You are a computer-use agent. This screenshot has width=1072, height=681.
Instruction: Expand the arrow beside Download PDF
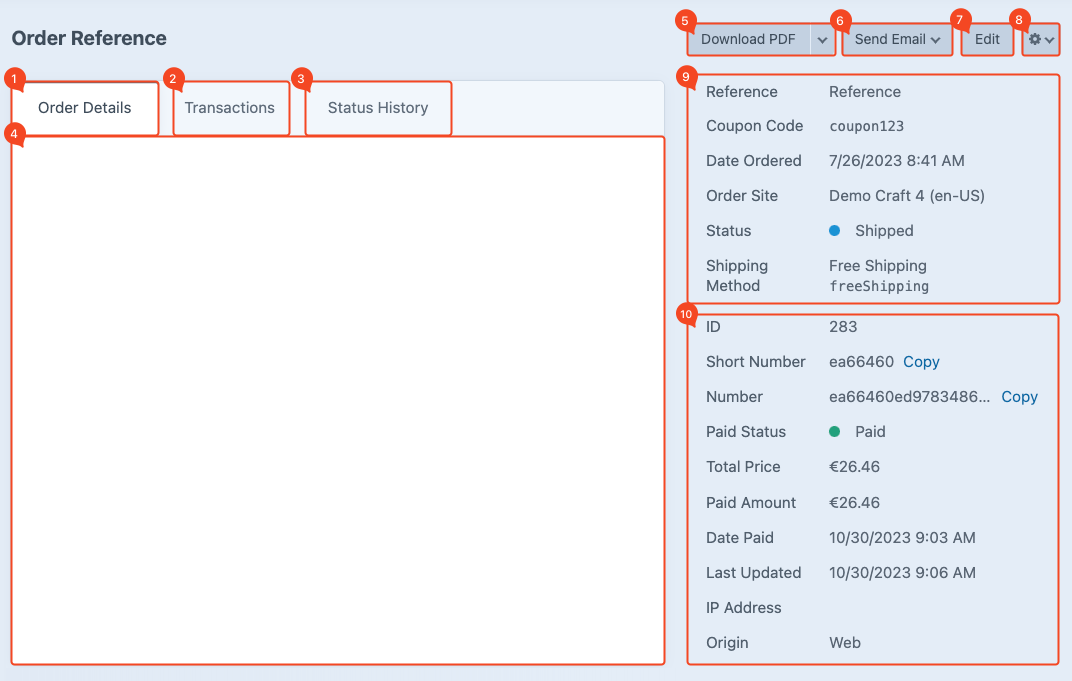(x=822, y=40)
